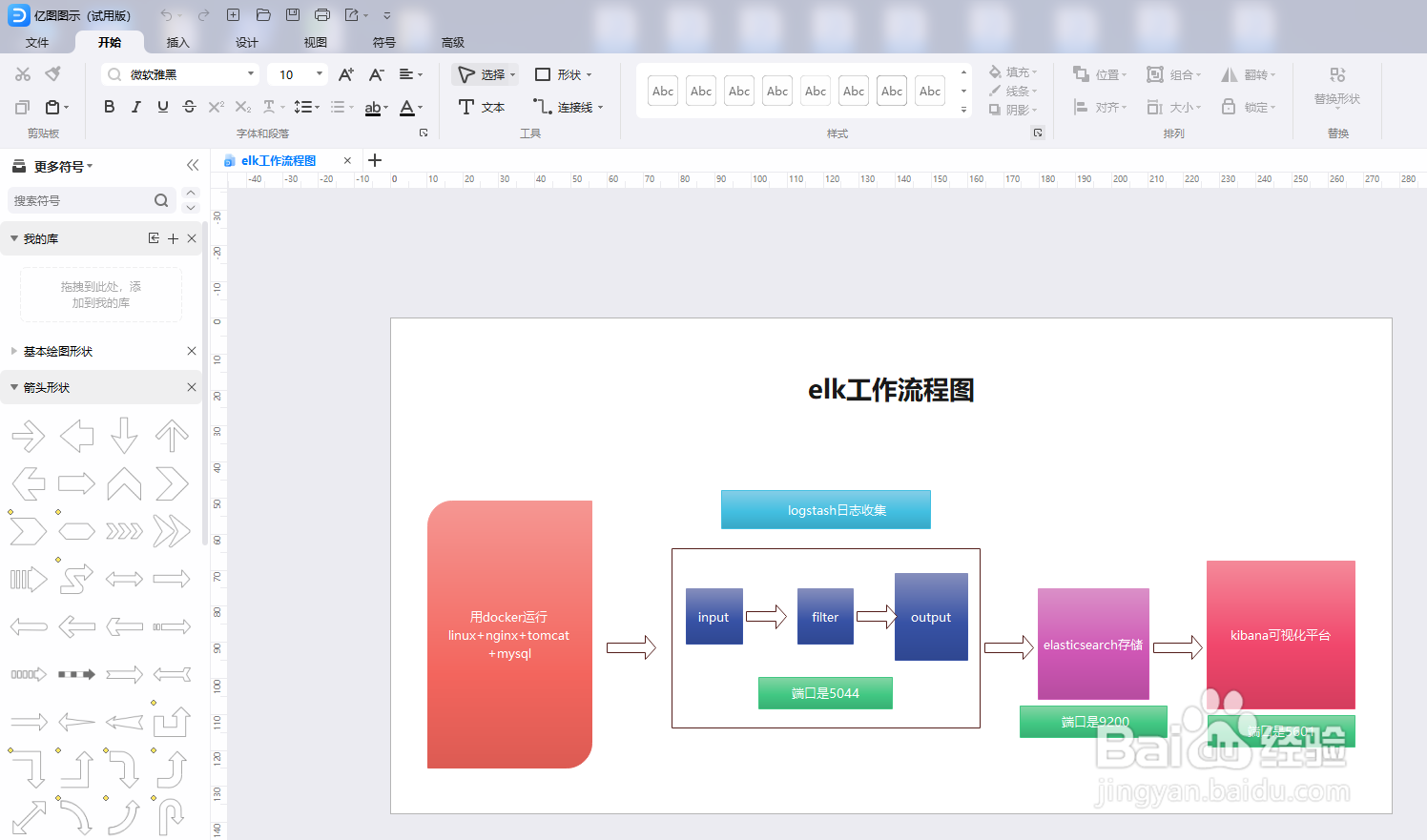Click the 锁定 (Lock) button in arrange group
This screenshot has width=1427, height=840.
click(1248, 107)
